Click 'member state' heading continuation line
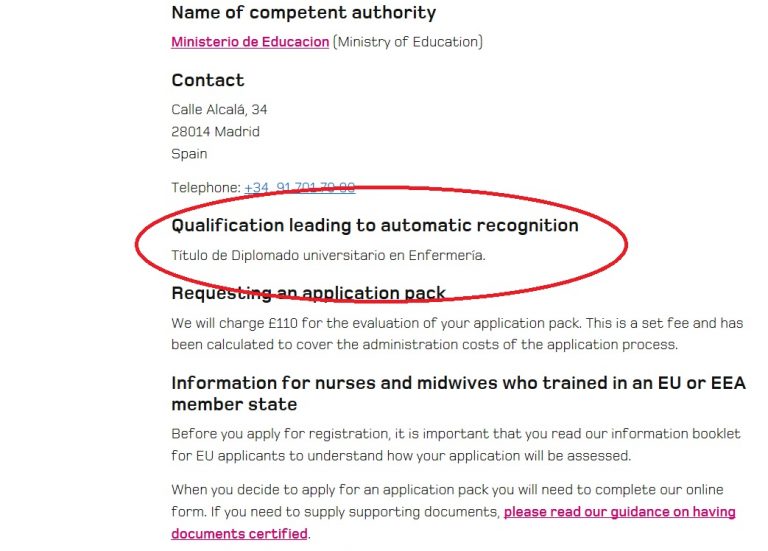This screenshot has height=551, width=768. tap(234, 405)
